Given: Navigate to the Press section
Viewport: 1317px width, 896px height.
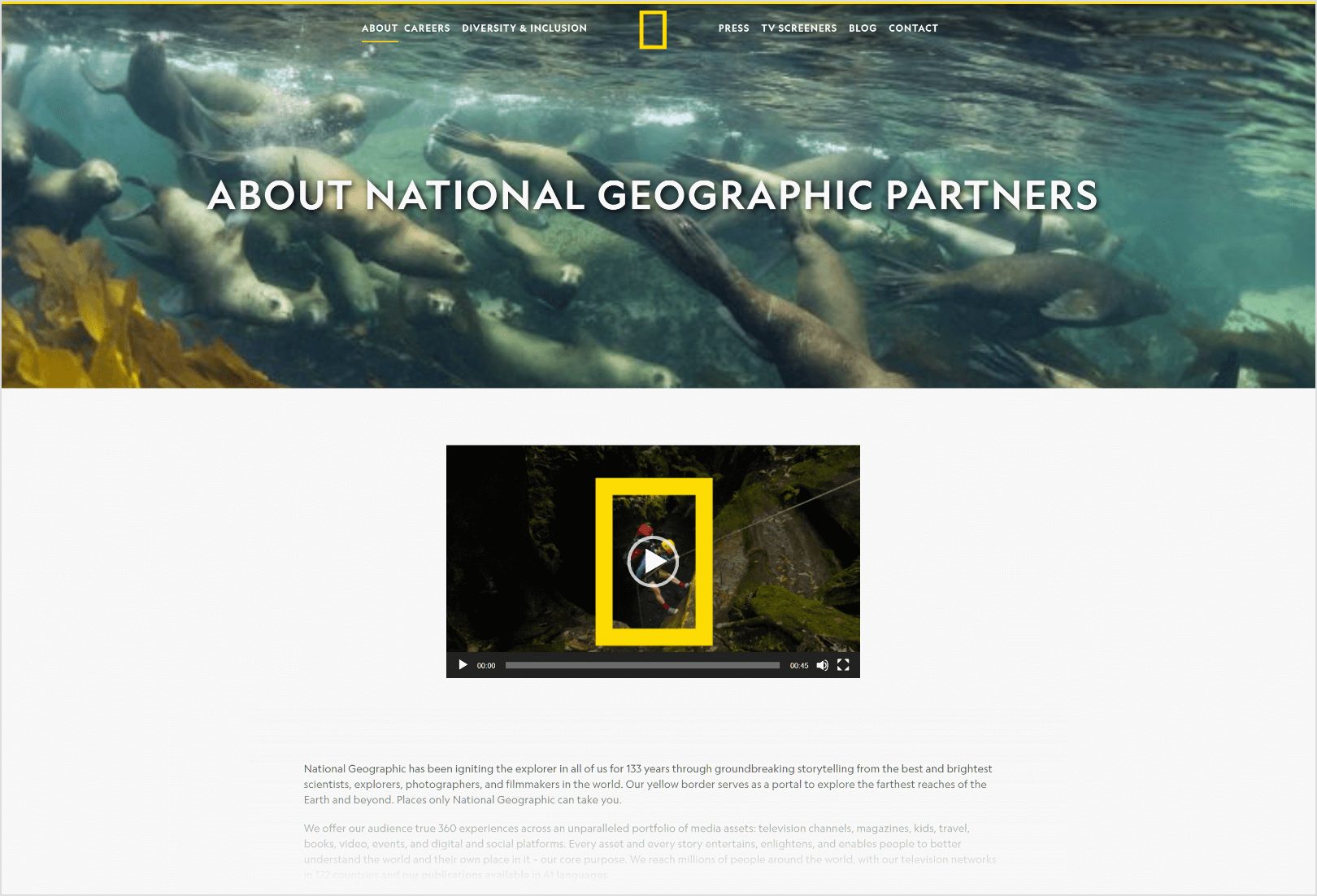Looking at the screenshot, I should [734, 28].
